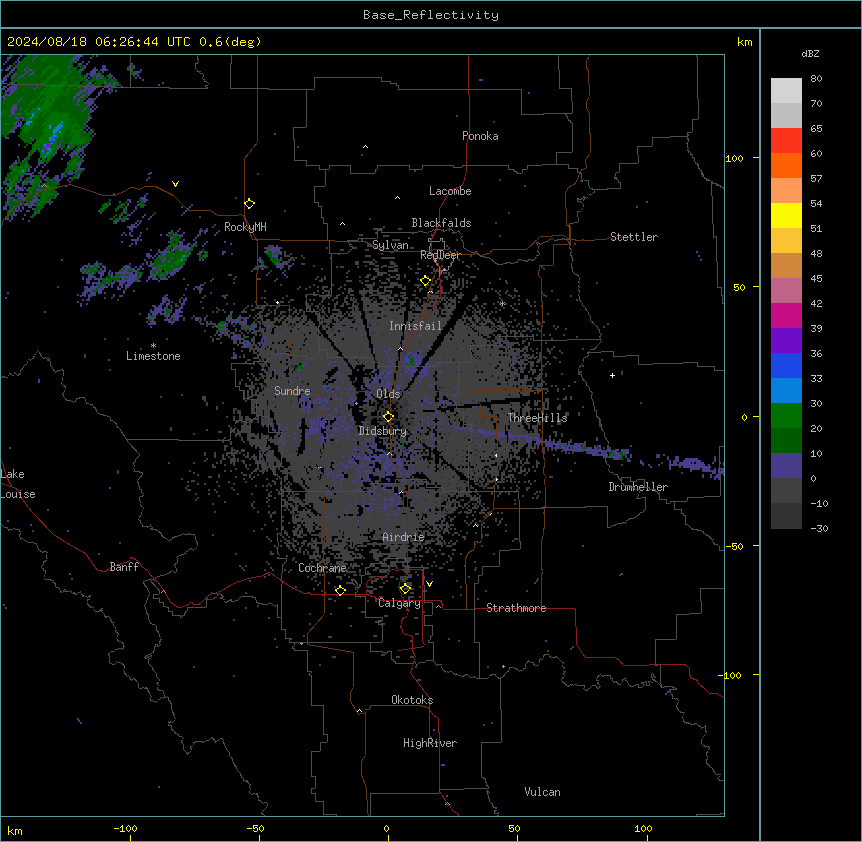Screen dimensions: 862x842
Task: Click the 80 value in the dBZ legend
Action: click(816, 79)
